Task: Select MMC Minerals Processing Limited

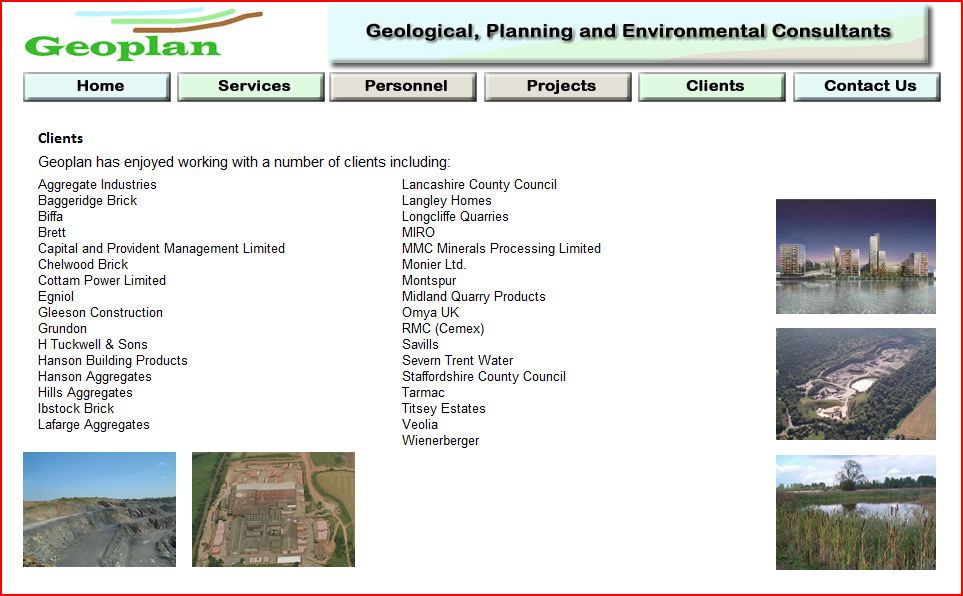Action: coord(501,248)
